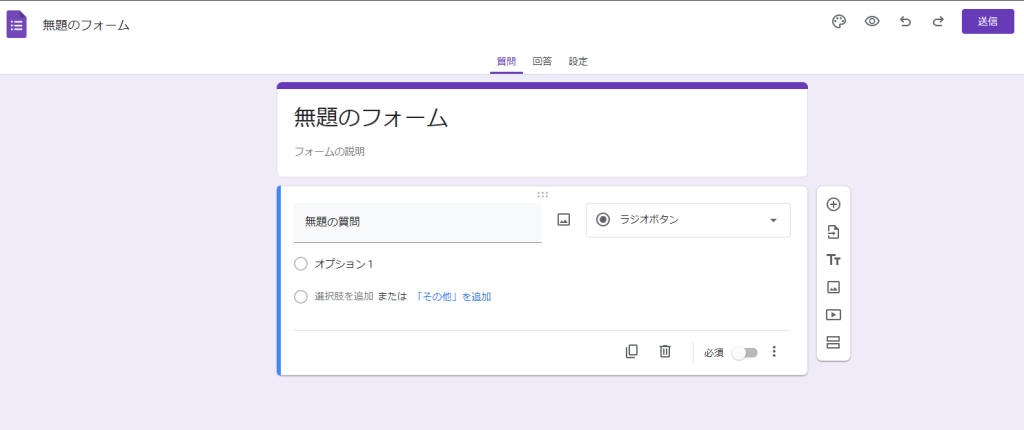Screen dimensions: 1024x430
Task: Click the 「その他」を追加 link
Action: [x=452, y=297]
